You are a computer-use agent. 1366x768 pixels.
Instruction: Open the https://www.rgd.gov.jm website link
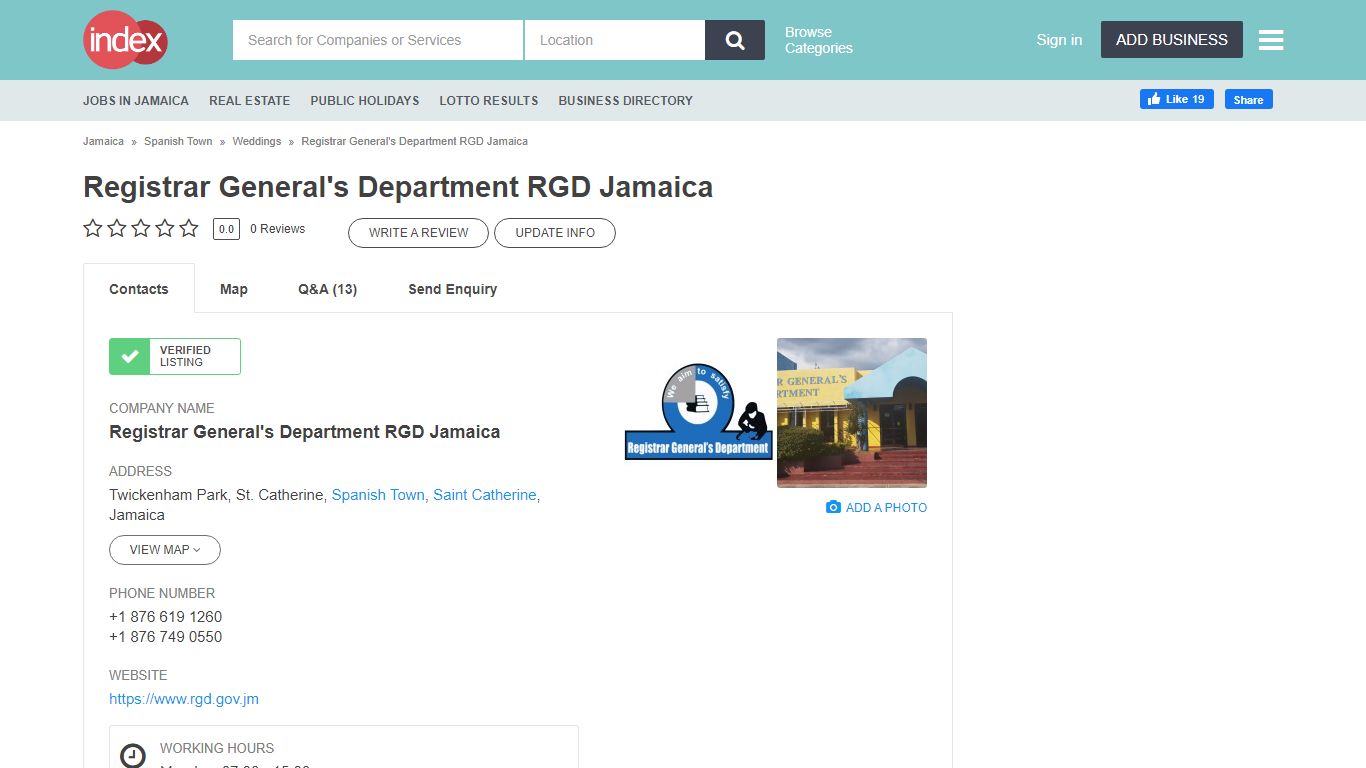pyautogui.click(x=184, y=699)
